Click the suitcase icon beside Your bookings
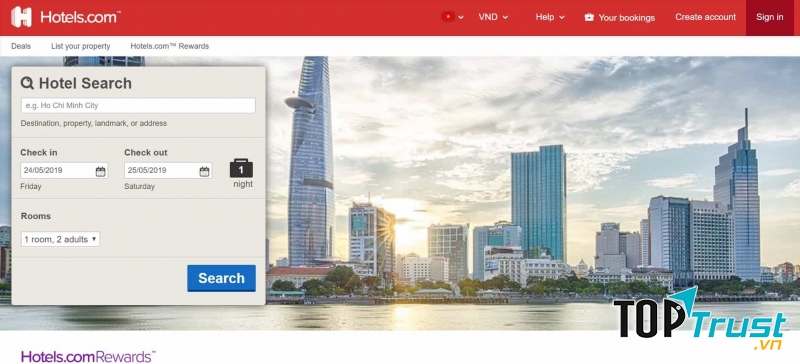This screenshot has width=800, height=364. pos(589,17)
